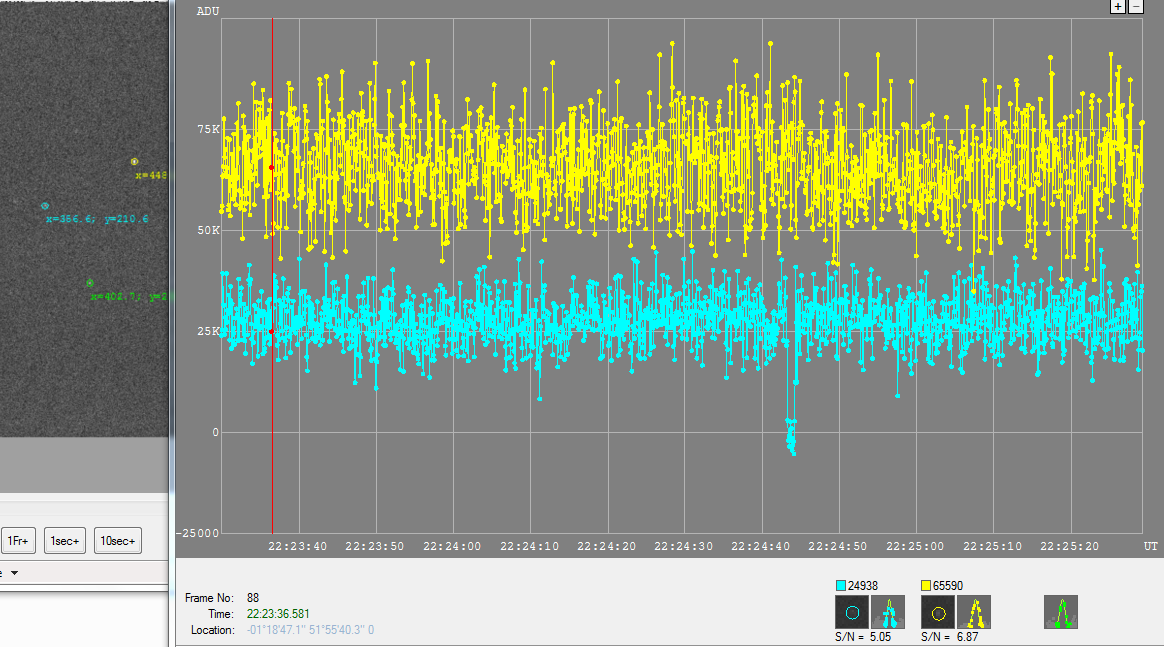Select the green star aperture in video
This screenshot has width=1164, height=647.
point(89,283)
